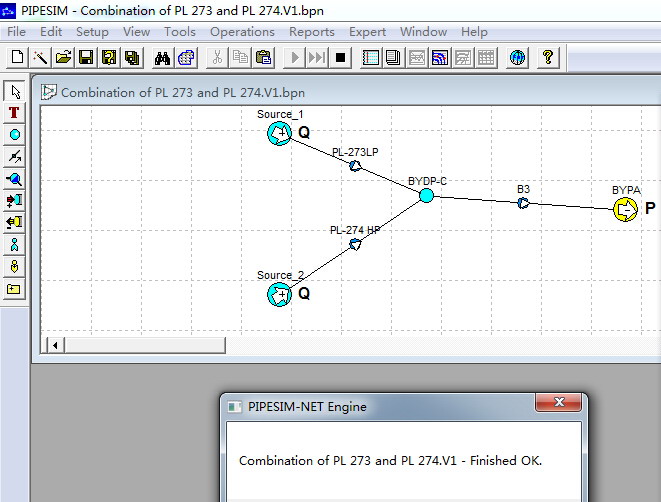Click the Copy icon in toolbar
This screenshot has height=502, width=661.
point(240,57)
